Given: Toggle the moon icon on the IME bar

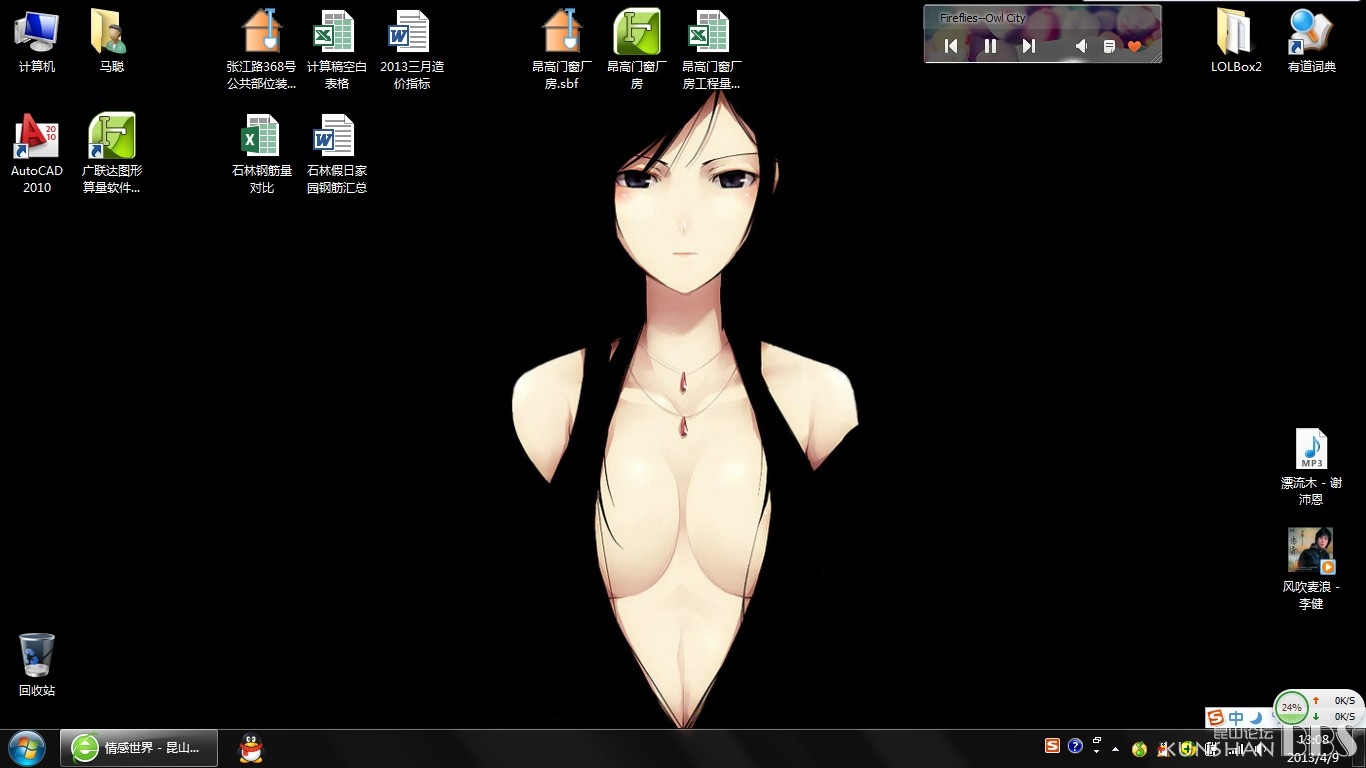Looking at the screenshot, I should click(1256, 718).
